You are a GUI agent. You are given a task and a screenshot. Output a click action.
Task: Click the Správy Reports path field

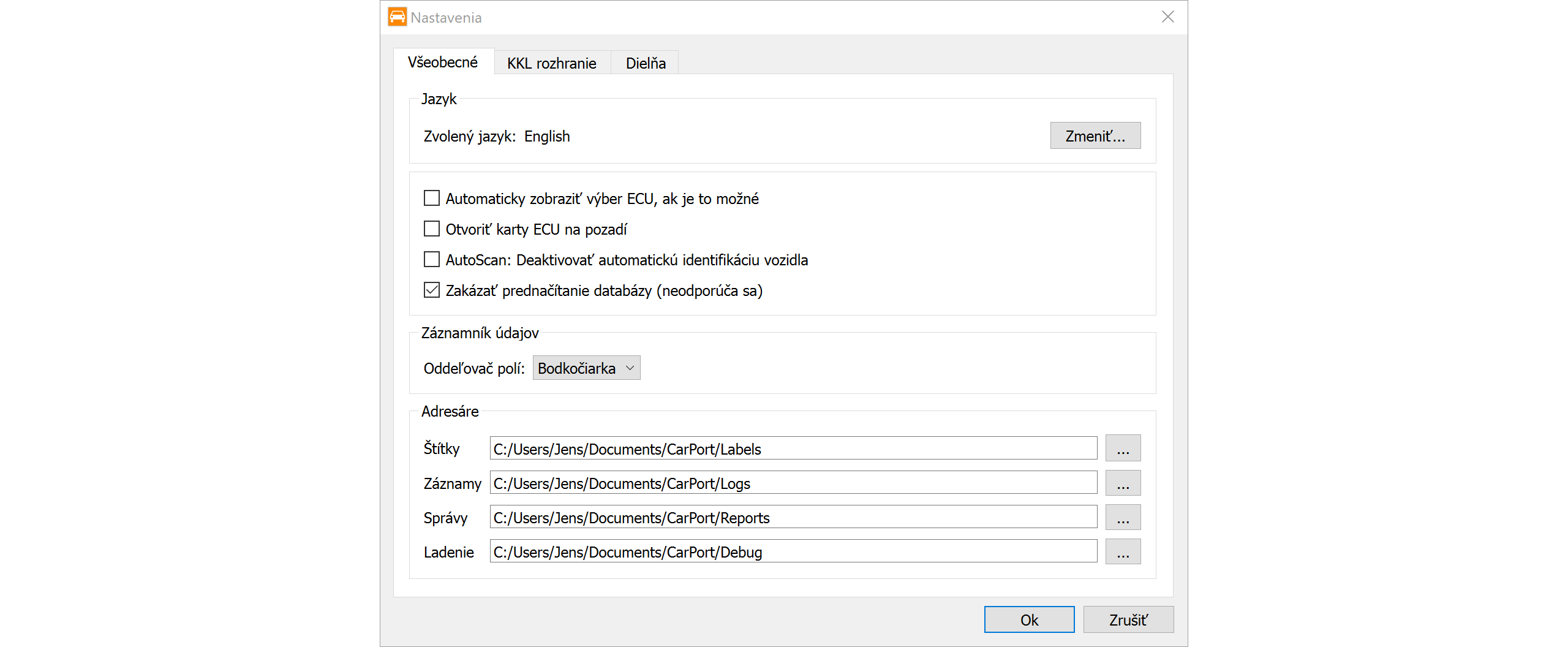click(793, 517)
